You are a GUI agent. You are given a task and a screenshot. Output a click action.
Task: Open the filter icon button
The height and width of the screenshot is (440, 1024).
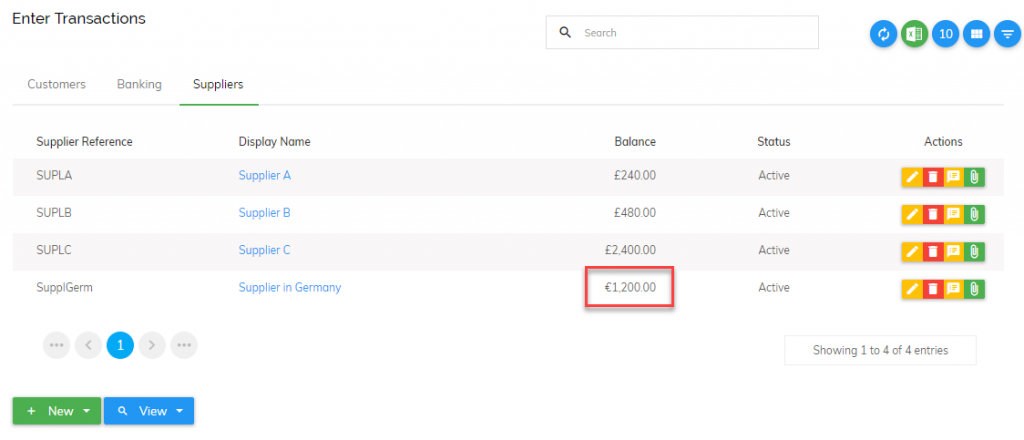tap(1007, 34)
